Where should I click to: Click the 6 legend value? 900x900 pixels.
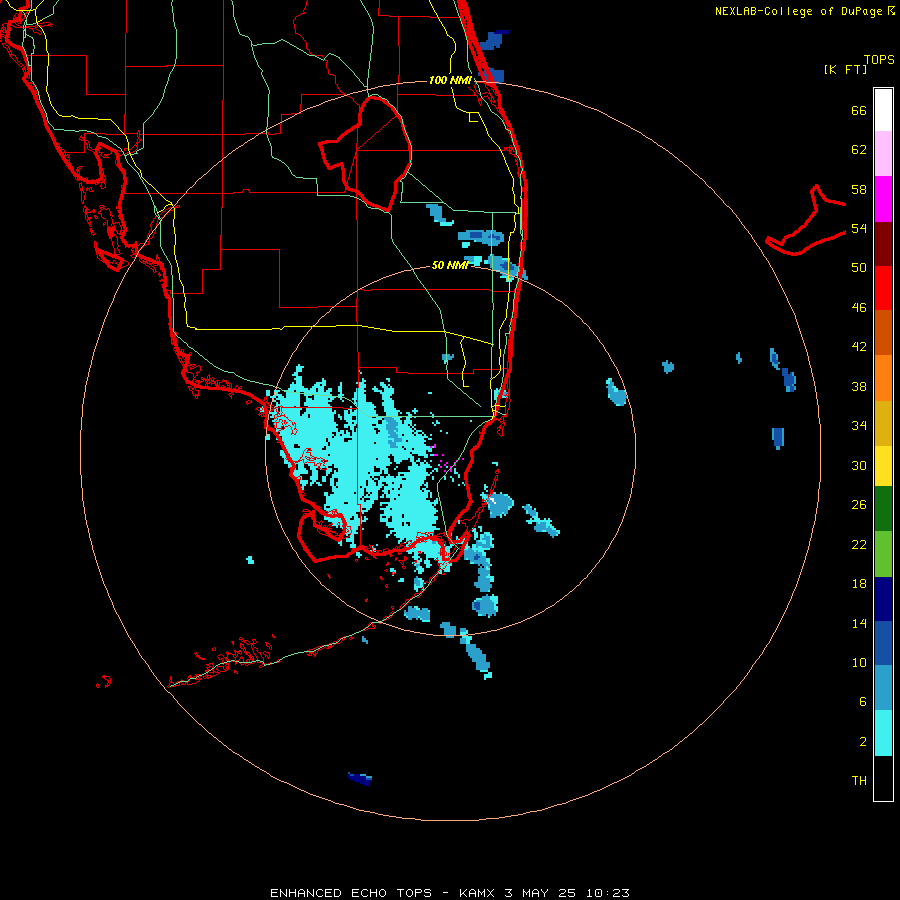pos(862,702)
